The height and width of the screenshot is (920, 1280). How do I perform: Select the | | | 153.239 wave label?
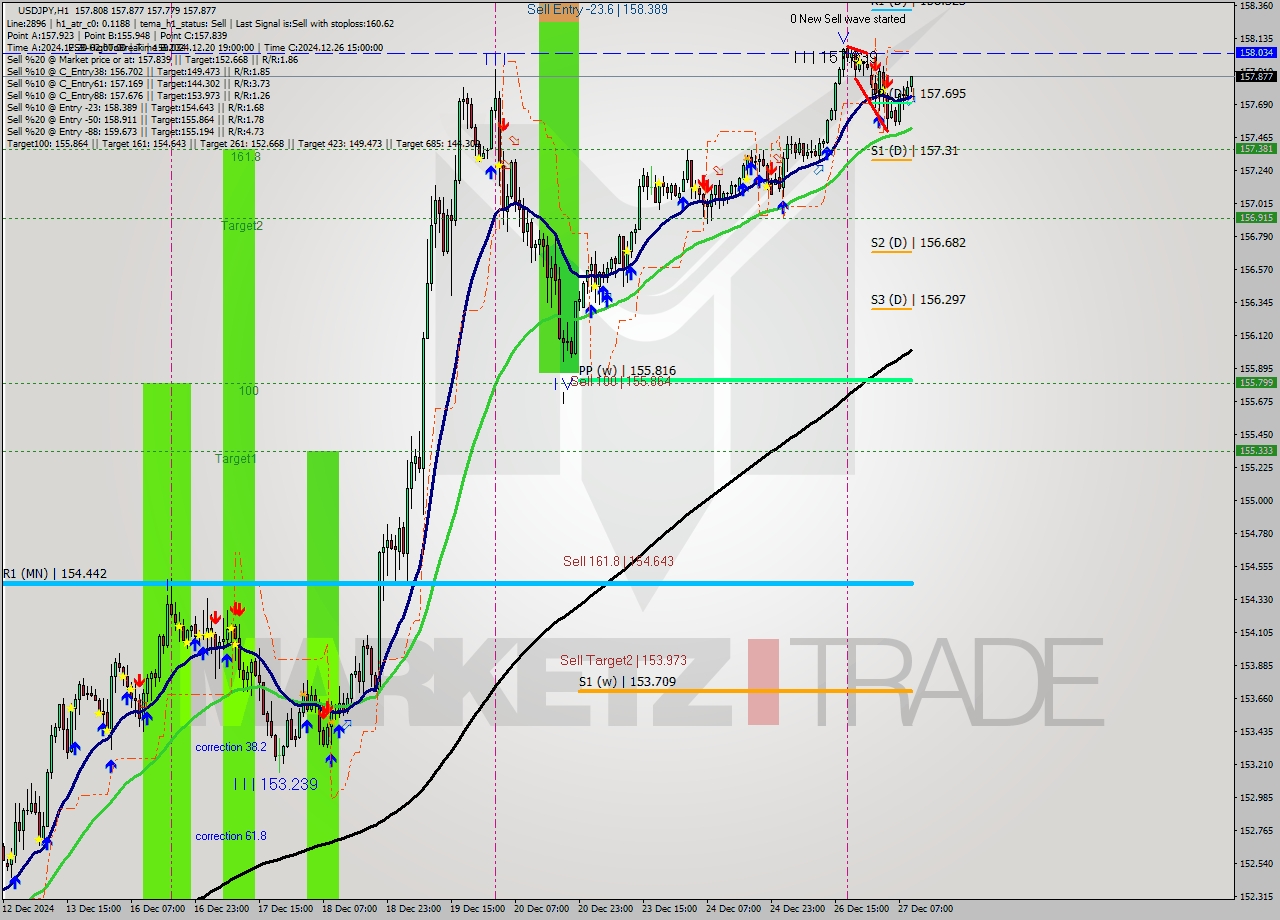pos(276,785)
